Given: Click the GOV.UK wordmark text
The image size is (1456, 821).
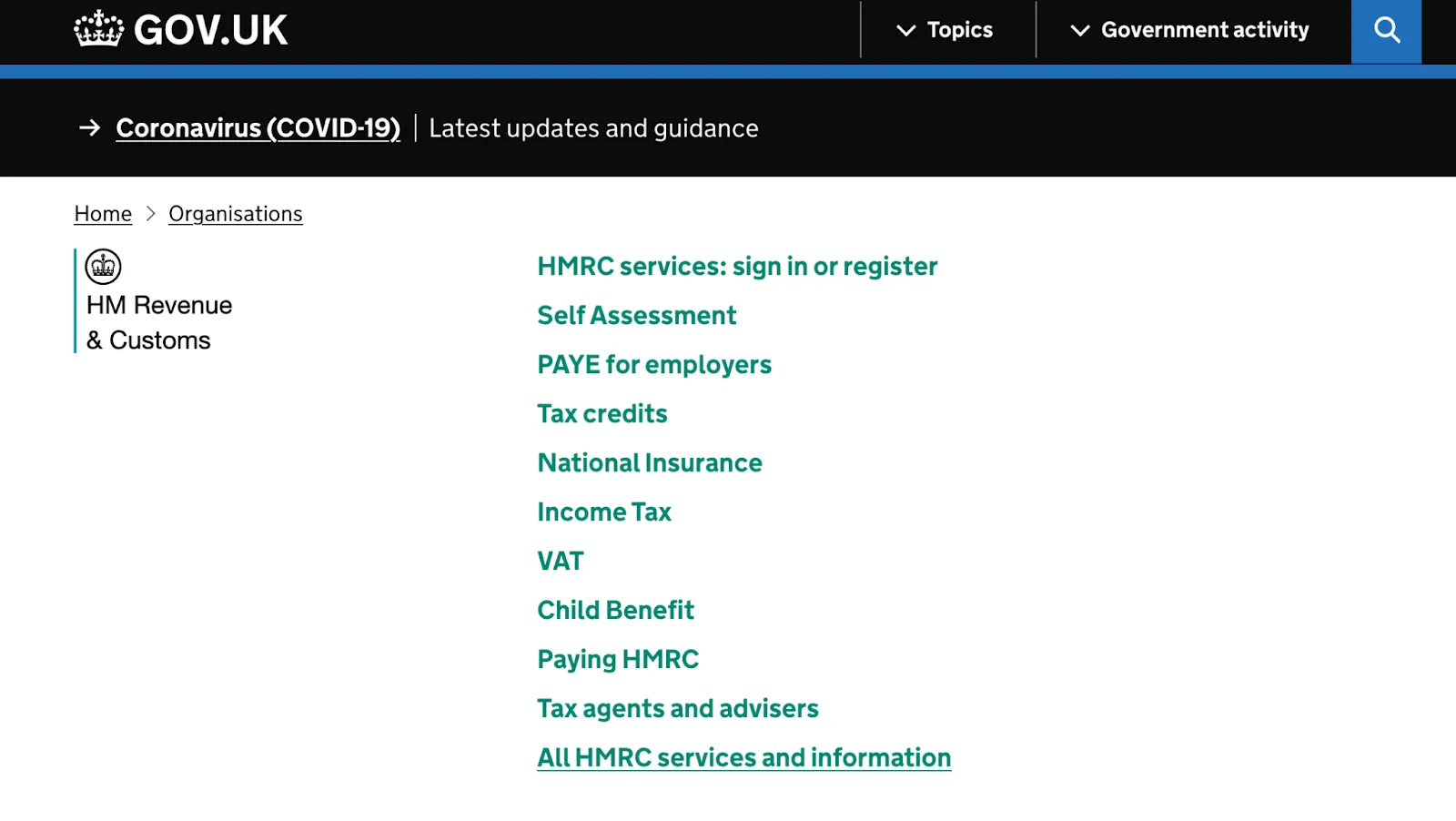Looking at the screenshot, I should tap(210, 30).
